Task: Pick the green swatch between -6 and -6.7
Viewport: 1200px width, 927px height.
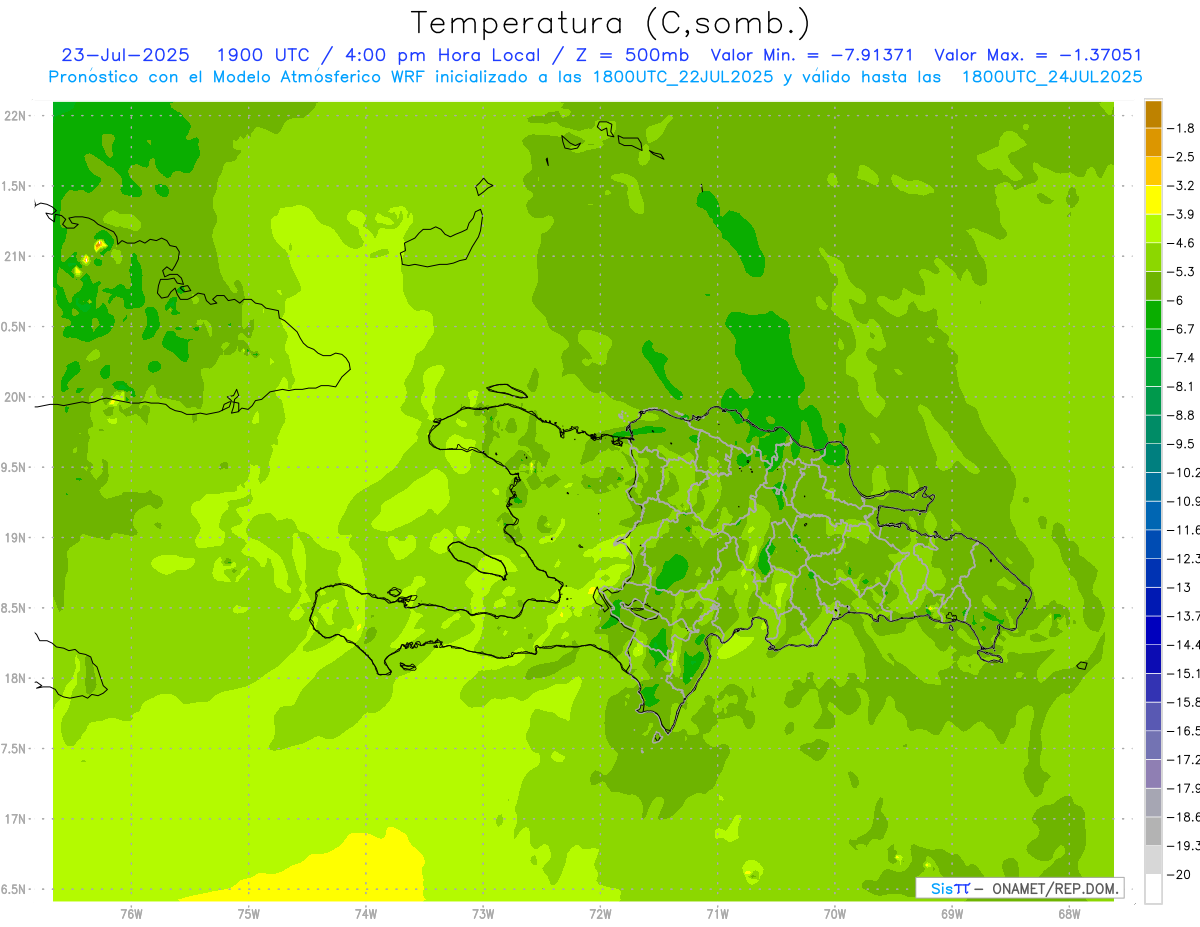Action: tap(1153, 314)
